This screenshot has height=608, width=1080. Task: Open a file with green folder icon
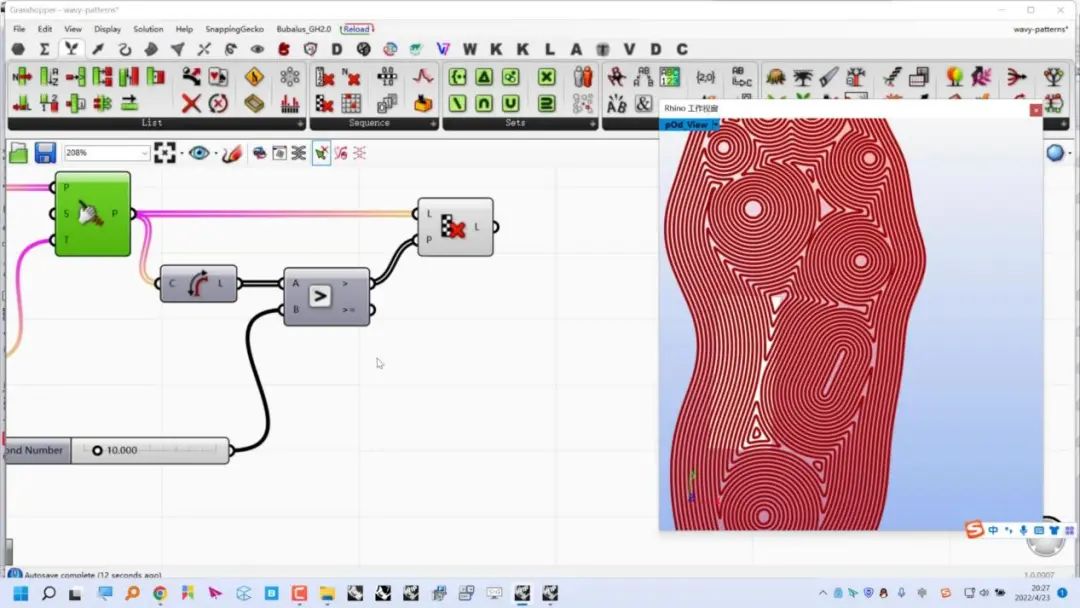[x=19, y=153]
